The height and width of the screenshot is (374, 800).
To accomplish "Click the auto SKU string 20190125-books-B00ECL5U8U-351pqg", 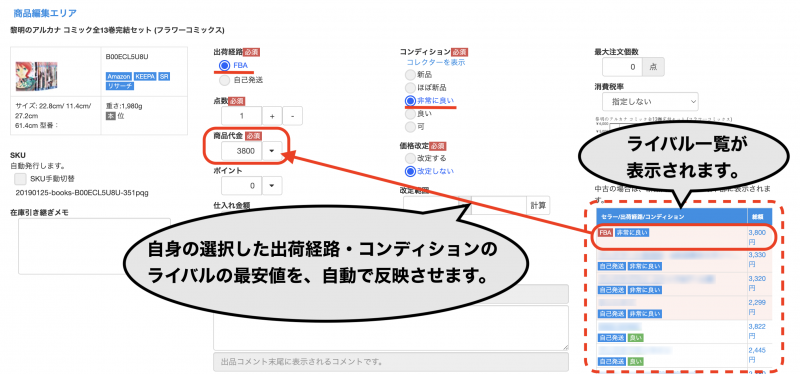I will click(82, 193).
